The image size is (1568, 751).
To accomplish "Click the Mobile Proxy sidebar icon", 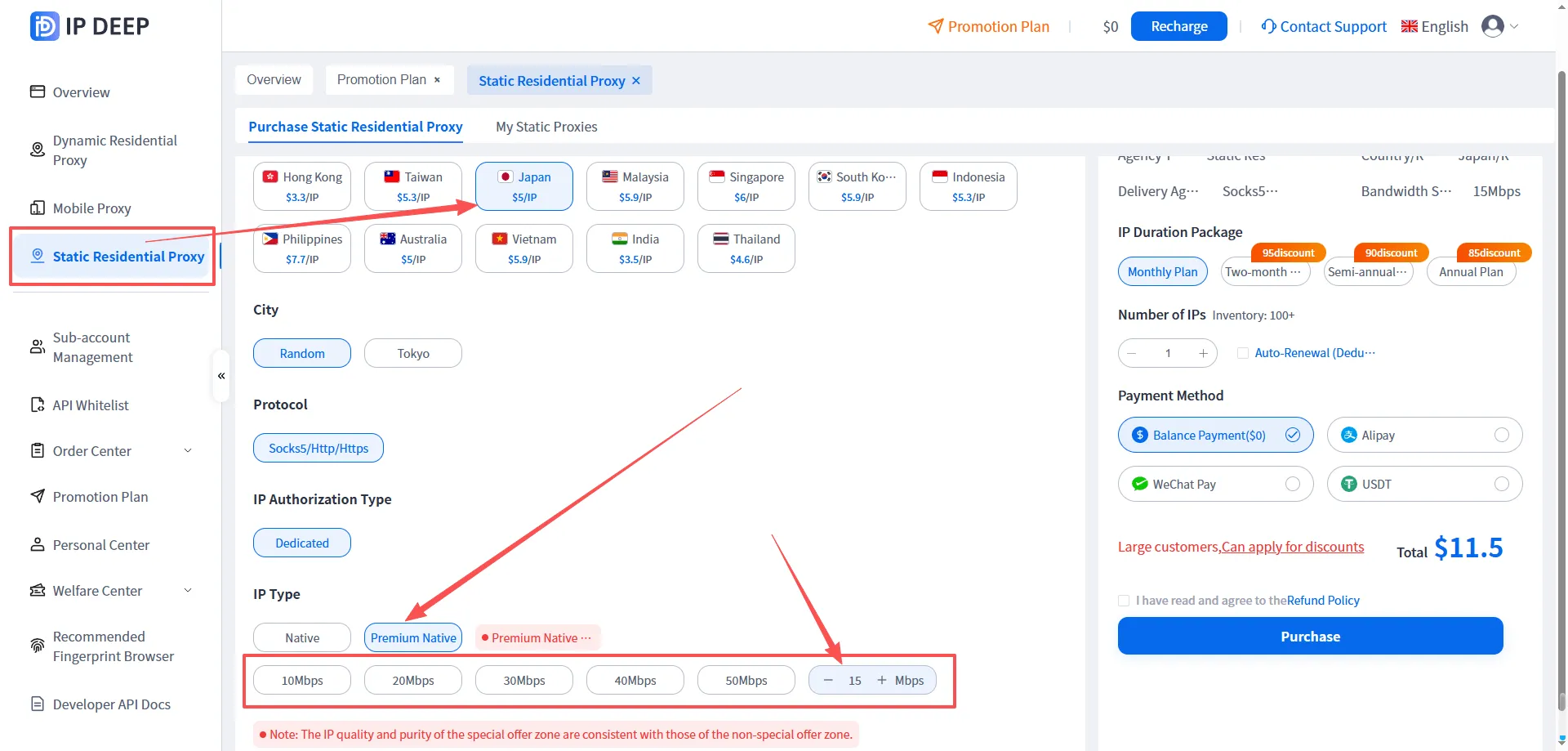I will click(38, 208).
